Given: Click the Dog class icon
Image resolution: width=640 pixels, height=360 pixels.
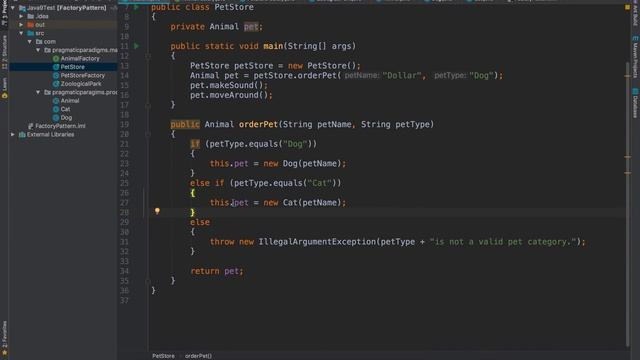Looking at the screenshot, I should 56,118.
